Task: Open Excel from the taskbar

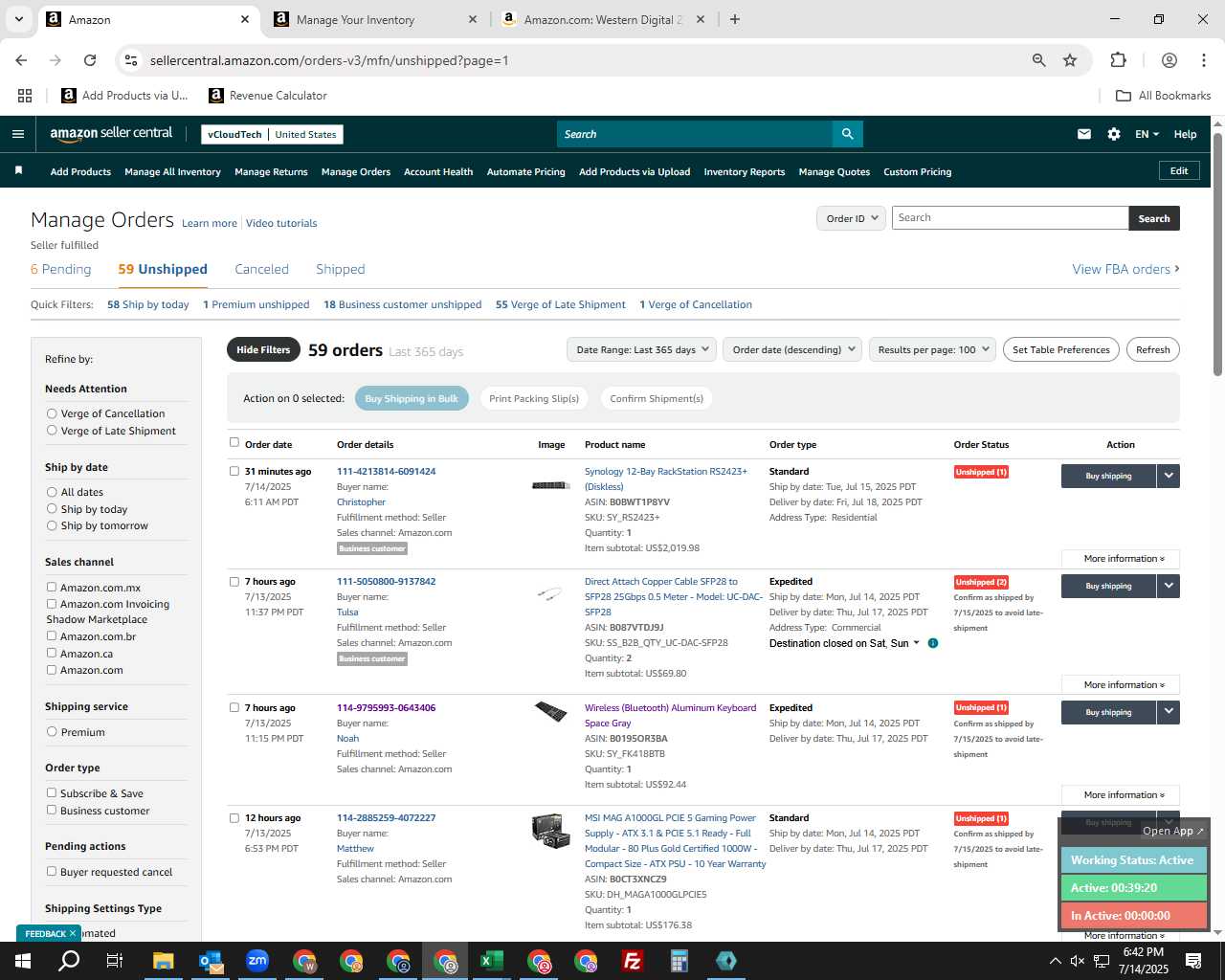Action: [x=492, y=961]
